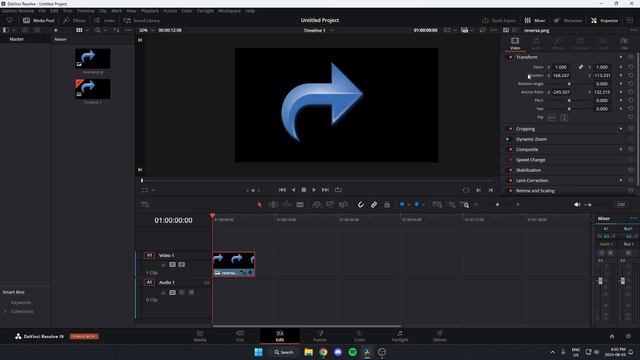Adjust the Pitch slider in Transform

(569, 100)
